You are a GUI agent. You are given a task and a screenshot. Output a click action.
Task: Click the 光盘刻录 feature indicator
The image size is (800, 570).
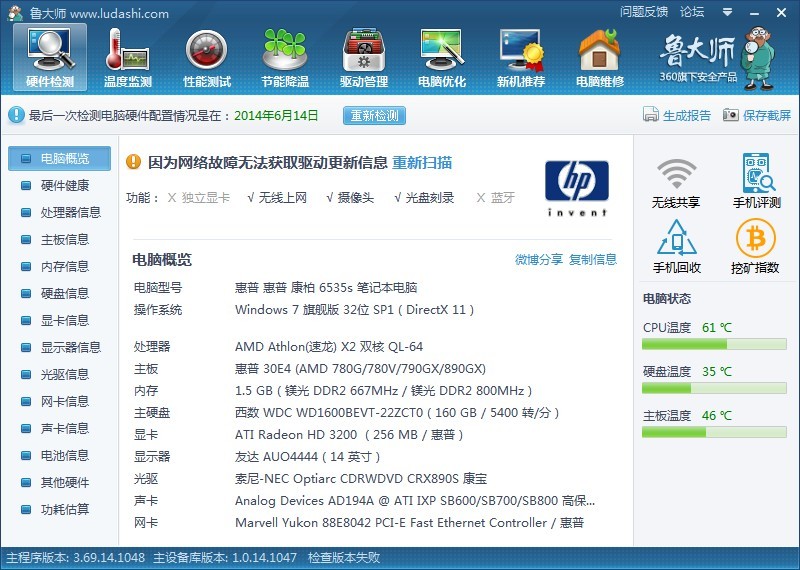[424, 198]
